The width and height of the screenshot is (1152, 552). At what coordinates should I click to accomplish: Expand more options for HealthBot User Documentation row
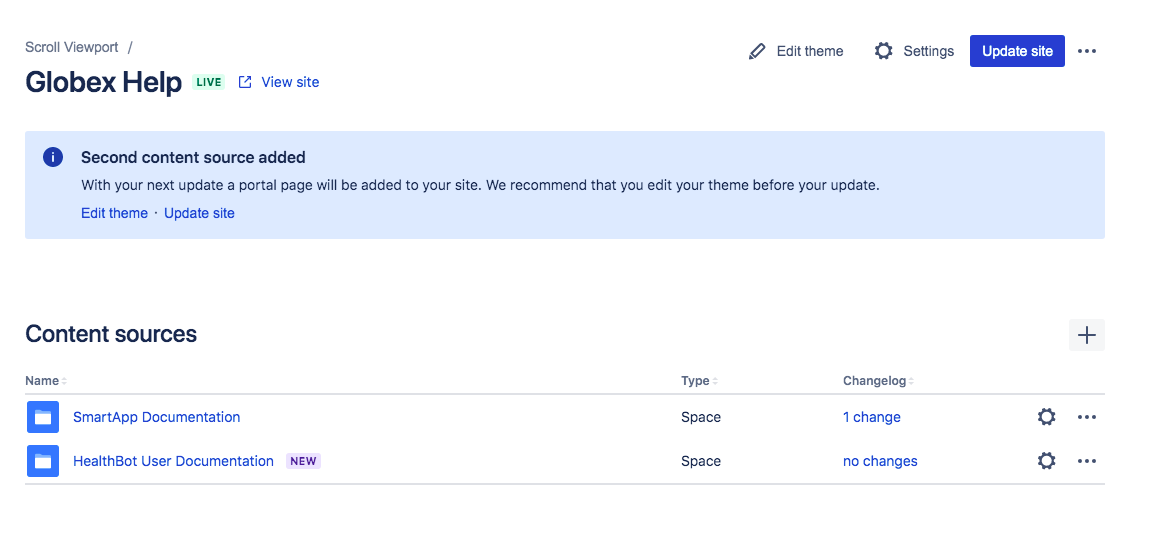(x=1087, y=461)
